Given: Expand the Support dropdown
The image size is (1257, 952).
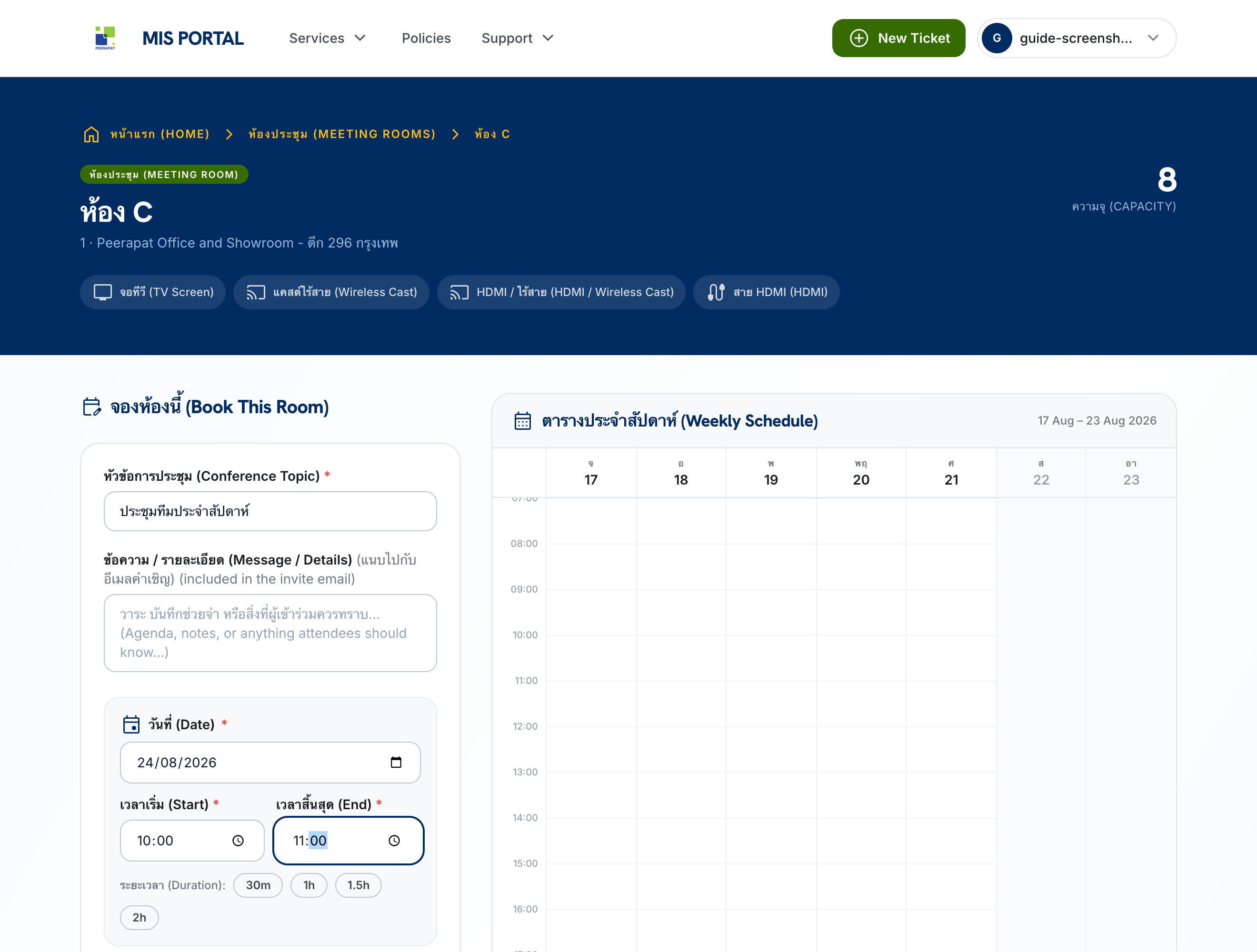Looking at the screenshot, I should click(x=518, y=38).
